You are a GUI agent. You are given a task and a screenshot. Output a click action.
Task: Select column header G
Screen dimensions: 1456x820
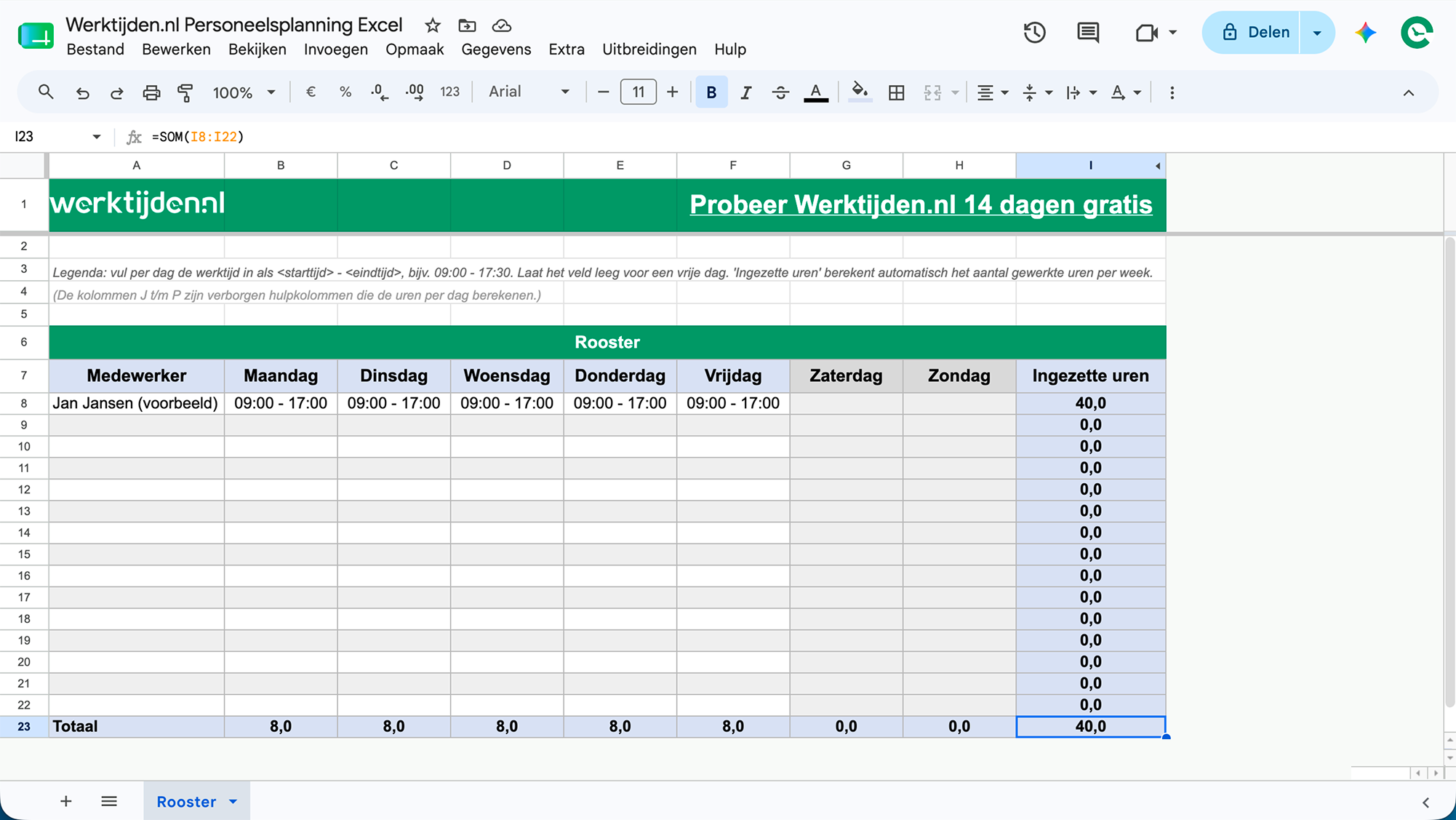coord(846,165)
